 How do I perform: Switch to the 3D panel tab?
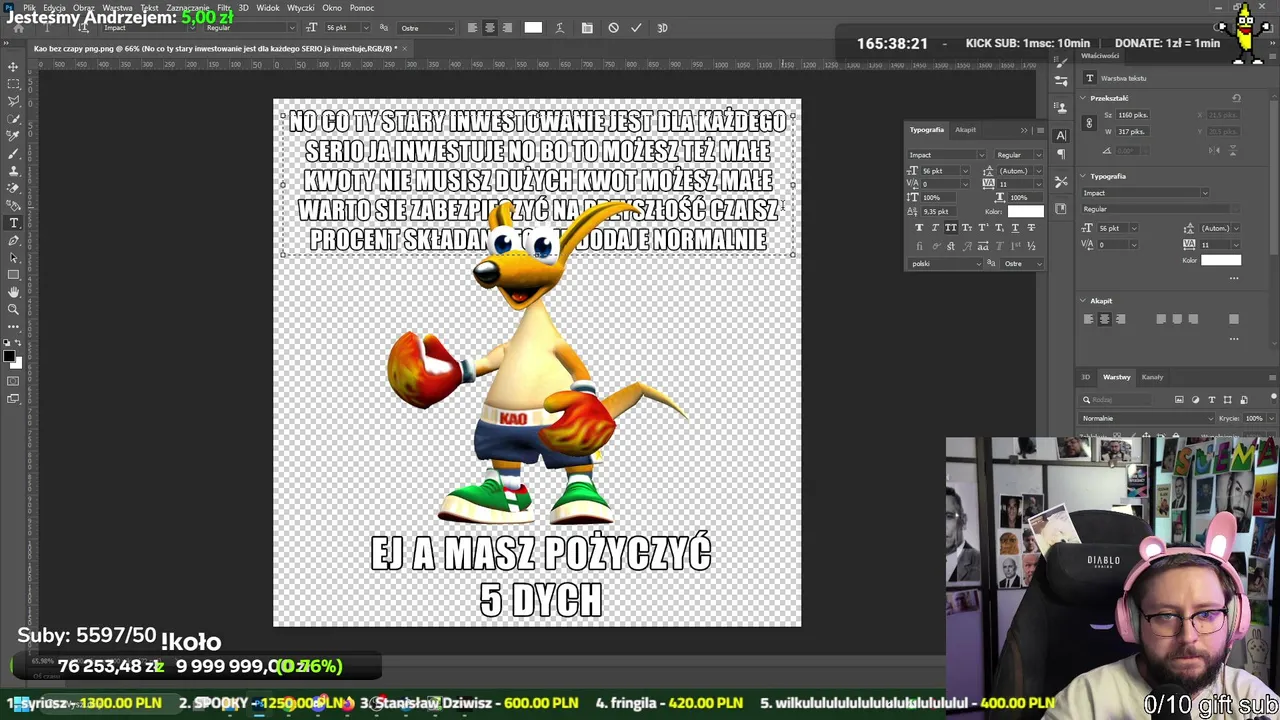click(x=1085, y=377)
